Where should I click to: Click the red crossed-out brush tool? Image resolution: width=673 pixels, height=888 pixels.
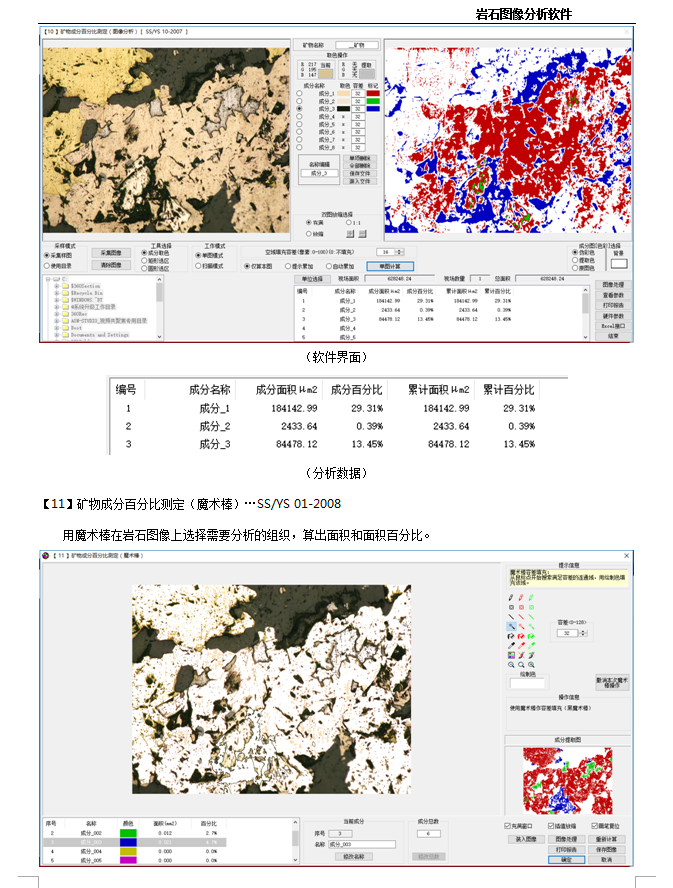pyautogui.click(x=521, y=655)
